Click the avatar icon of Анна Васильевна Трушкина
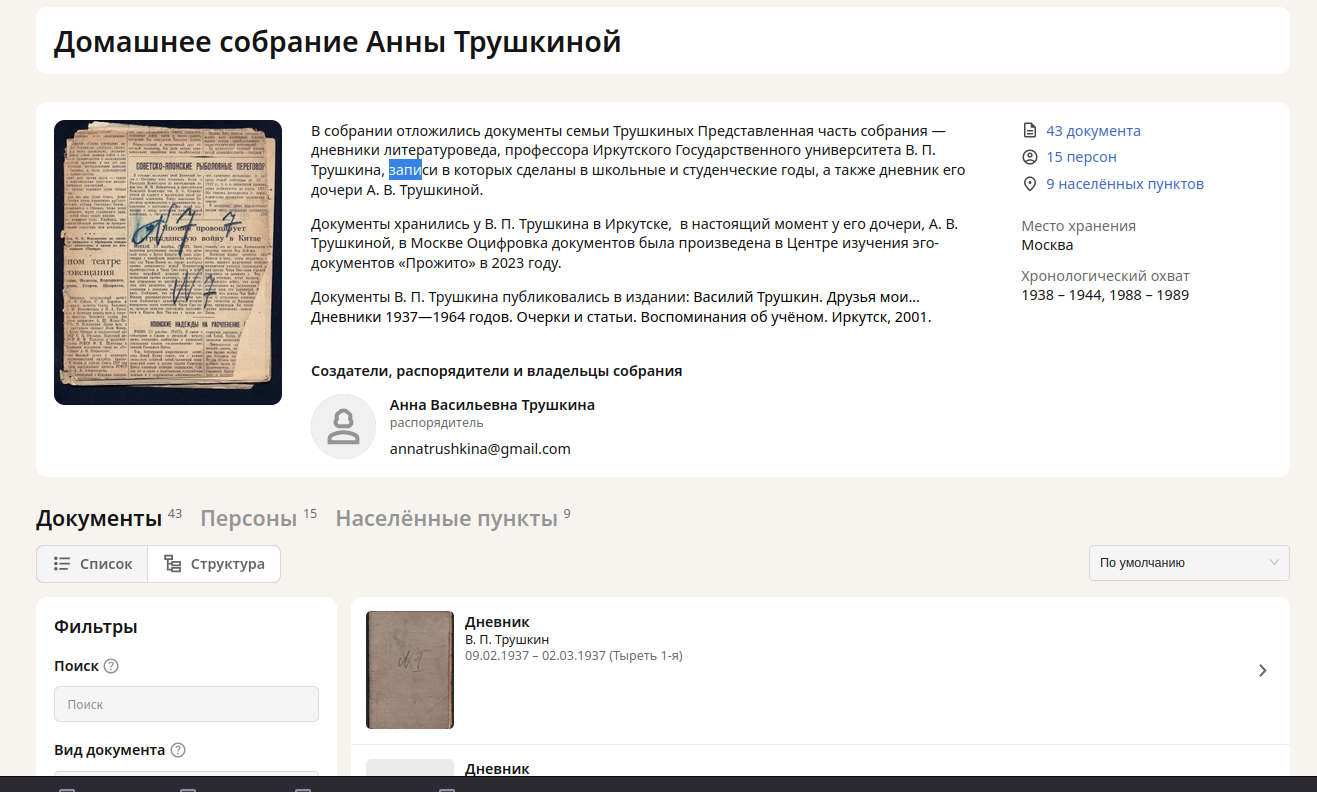 click(343, 427)
